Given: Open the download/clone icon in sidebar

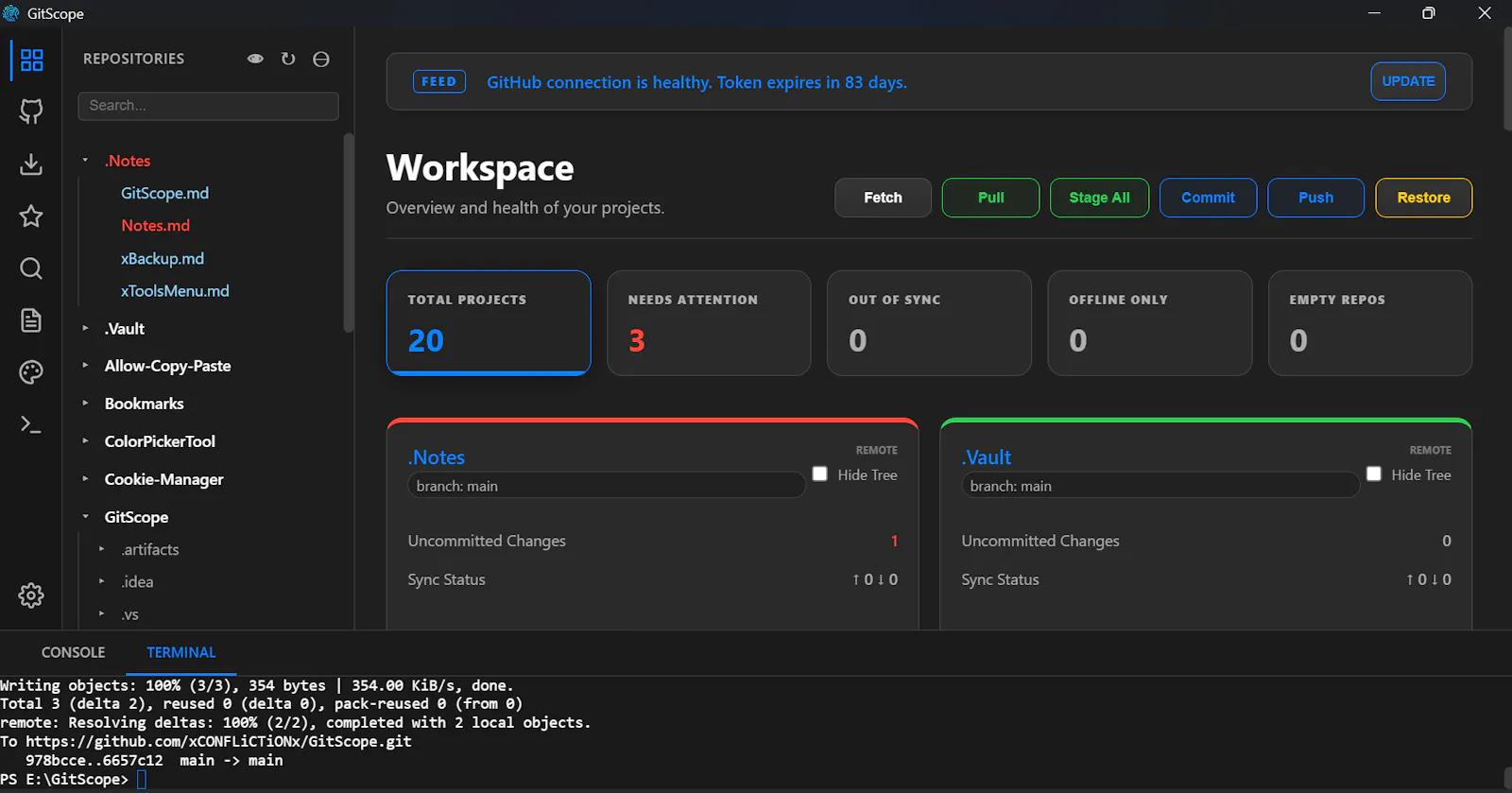Looking at the screenshot, I should click(31, 164).
